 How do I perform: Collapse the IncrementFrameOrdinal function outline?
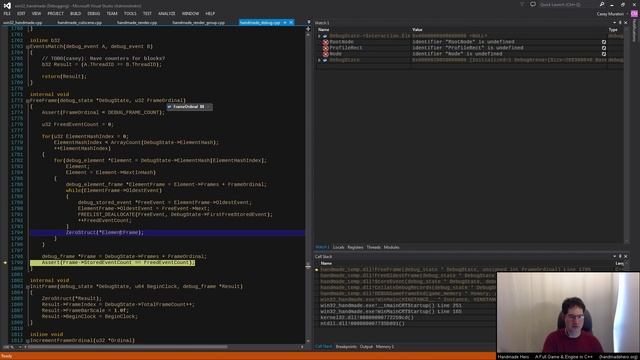[x=27, y=340]
